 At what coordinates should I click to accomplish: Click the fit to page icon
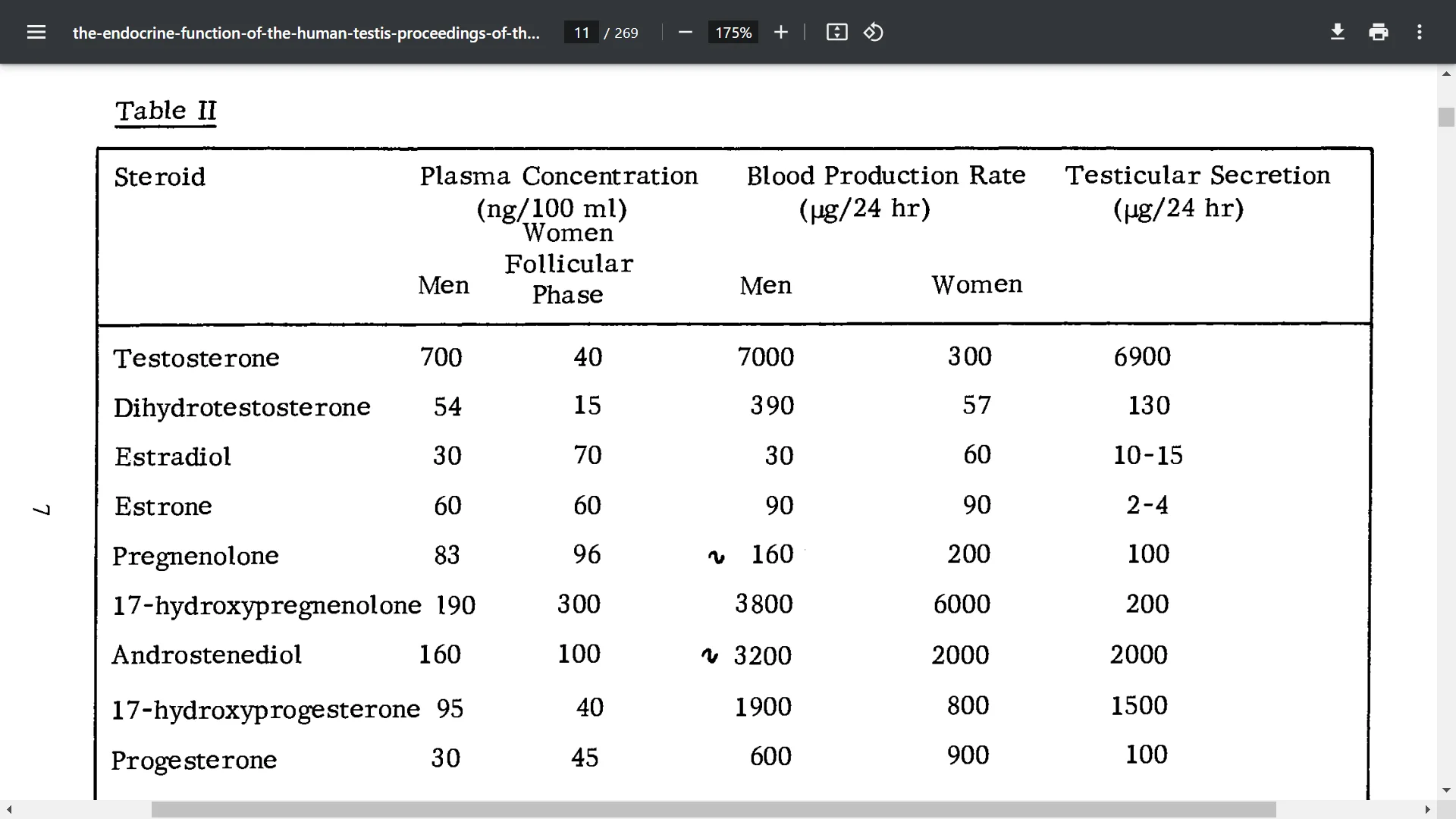(x=836, y=32)
